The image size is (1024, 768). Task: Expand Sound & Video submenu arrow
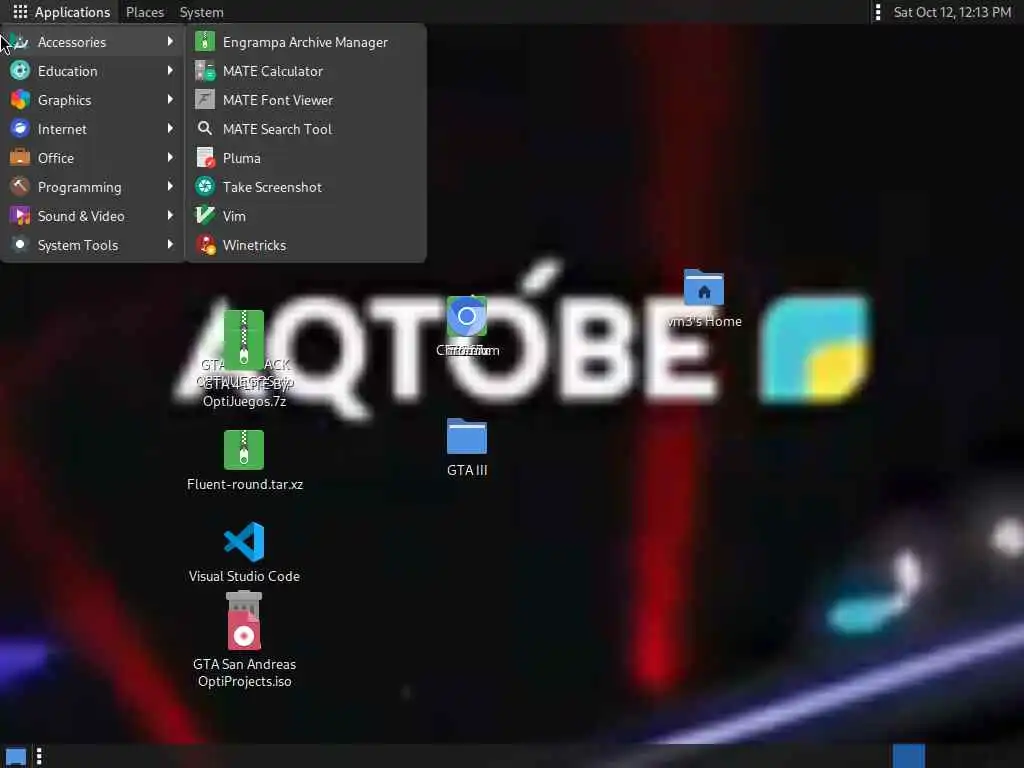pyautogui.click(x=170, y=216)
